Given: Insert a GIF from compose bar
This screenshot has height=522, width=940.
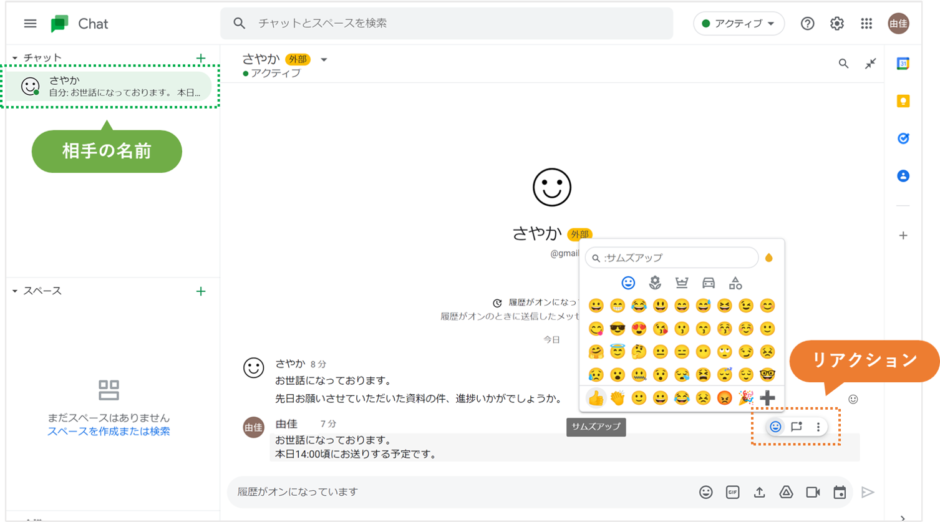Looking at the screenshot, I should [x=733, y=492].
